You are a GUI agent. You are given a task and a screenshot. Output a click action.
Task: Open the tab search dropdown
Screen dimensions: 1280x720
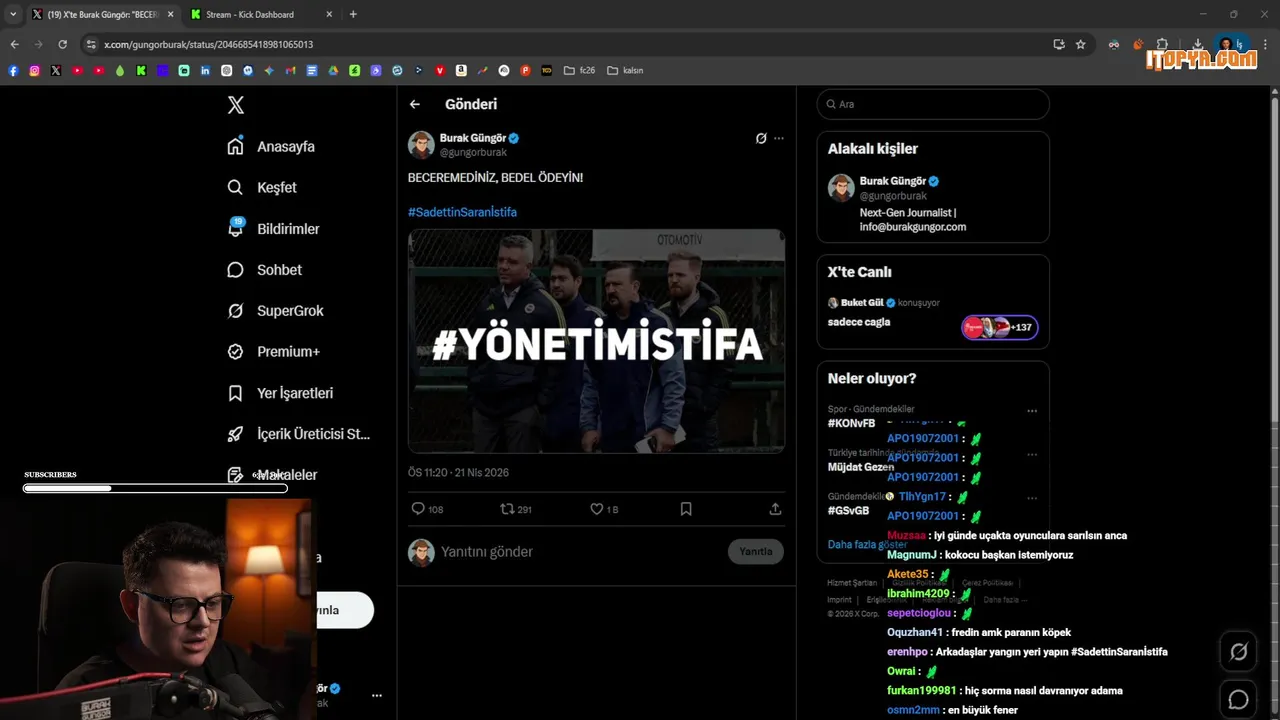[13, 14]
